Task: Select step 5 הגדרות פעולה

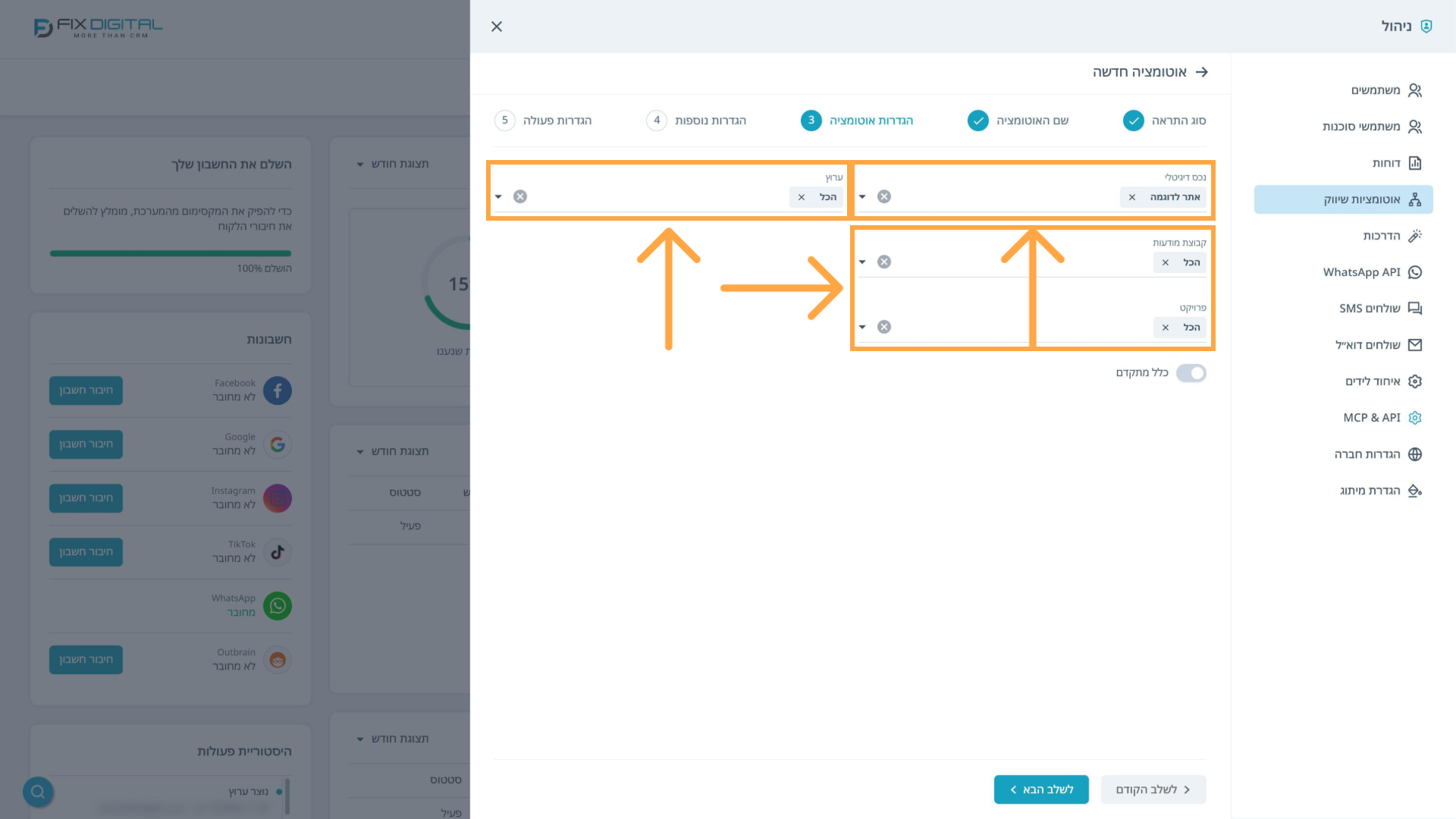Action: (x=543, y=121)
